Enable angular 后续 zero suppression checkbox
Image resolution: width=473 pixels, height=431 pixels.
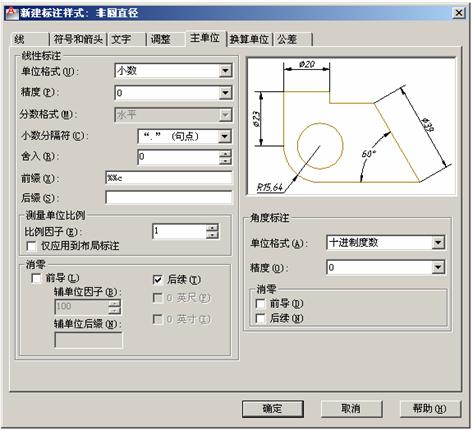coord(260,318)
